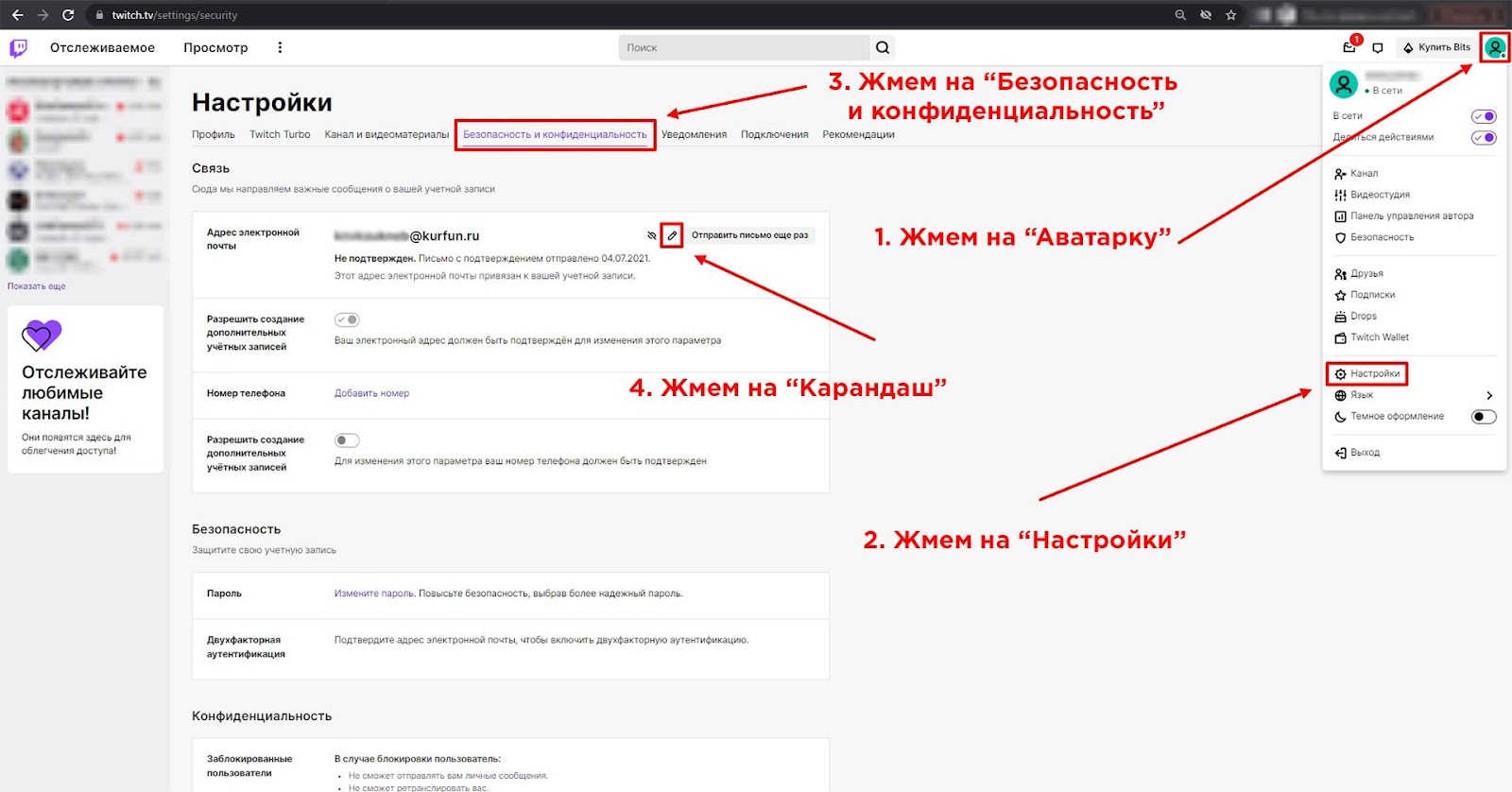
Task: Toggle the online status switch in menu
Action: pyautogui.click(x=1484, y=116)
